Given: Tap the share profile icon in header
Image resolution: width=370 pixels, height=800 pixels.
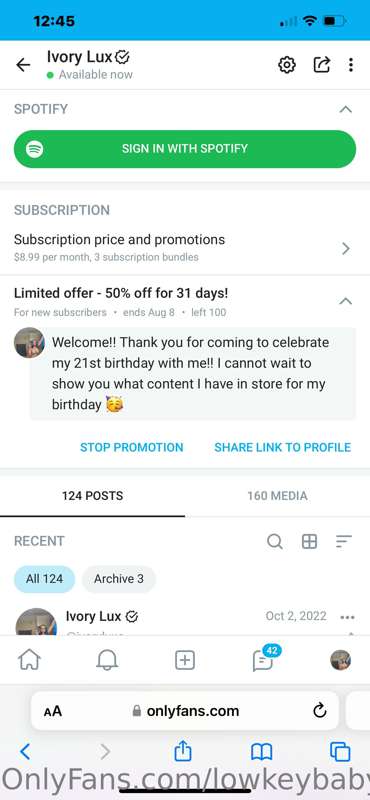Looking at the screenshot, I should pos(321,65).
